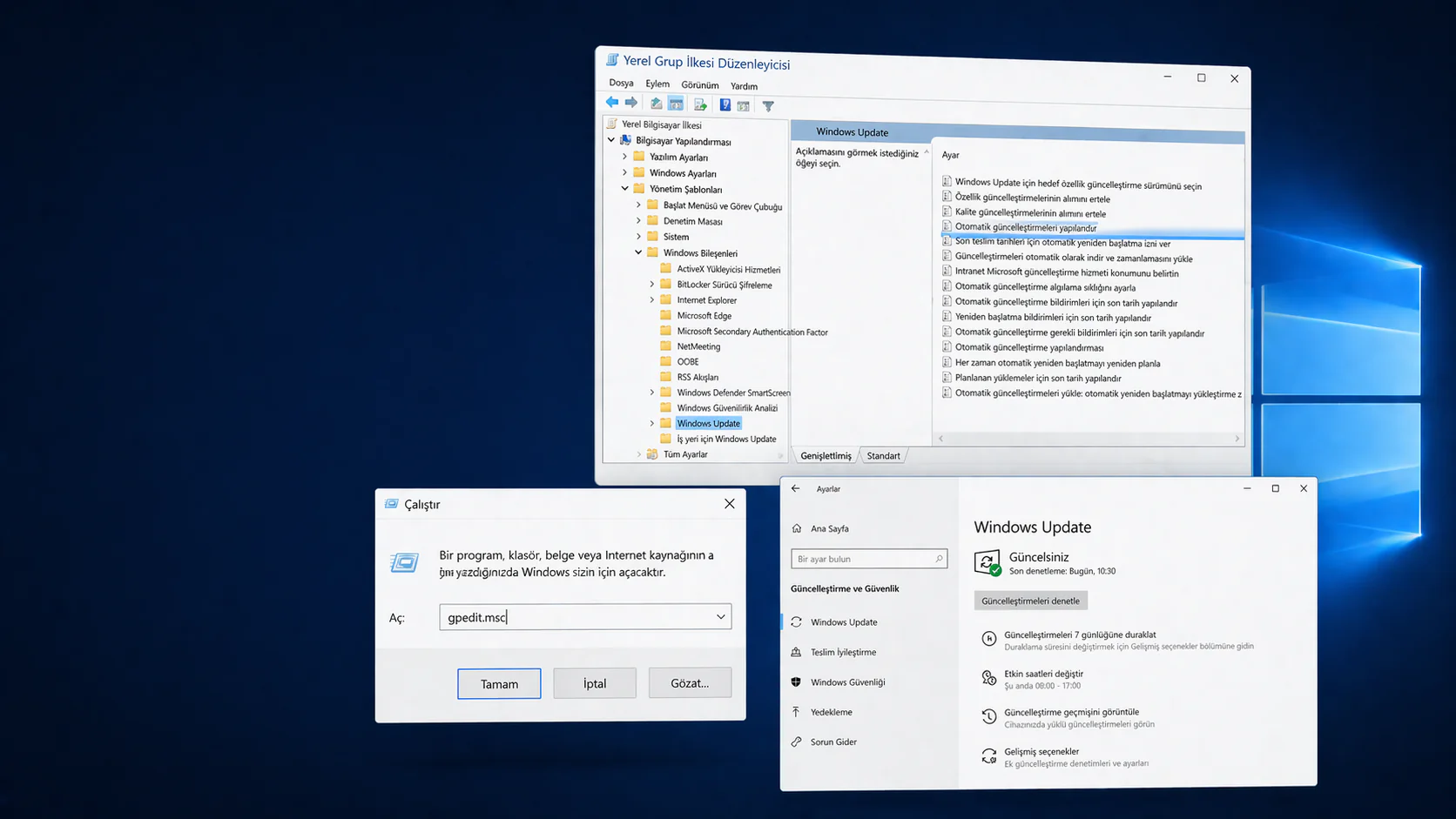This screenshot has height=819, width=1456.
Task: Click the Güncelleştirmeleri denetle button
Action: 1030,600
